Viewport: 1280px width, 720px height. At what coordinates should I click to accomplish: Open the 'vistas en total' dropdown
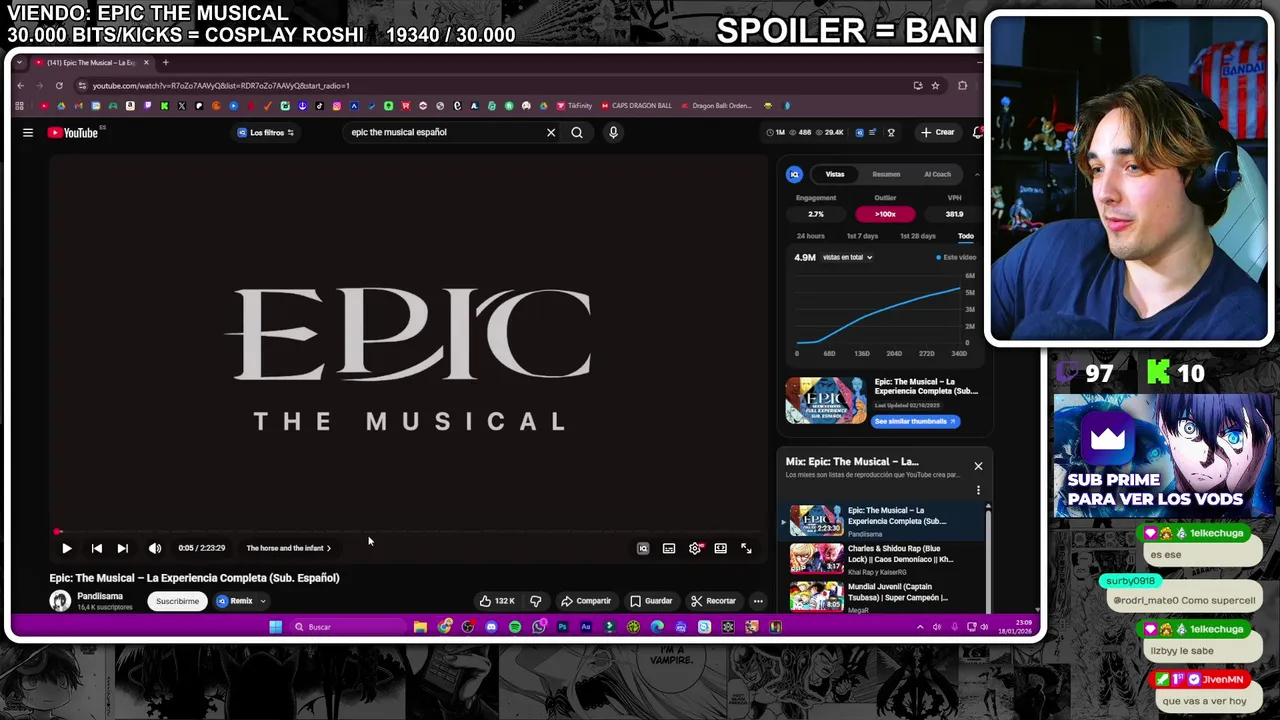(847, 257)
